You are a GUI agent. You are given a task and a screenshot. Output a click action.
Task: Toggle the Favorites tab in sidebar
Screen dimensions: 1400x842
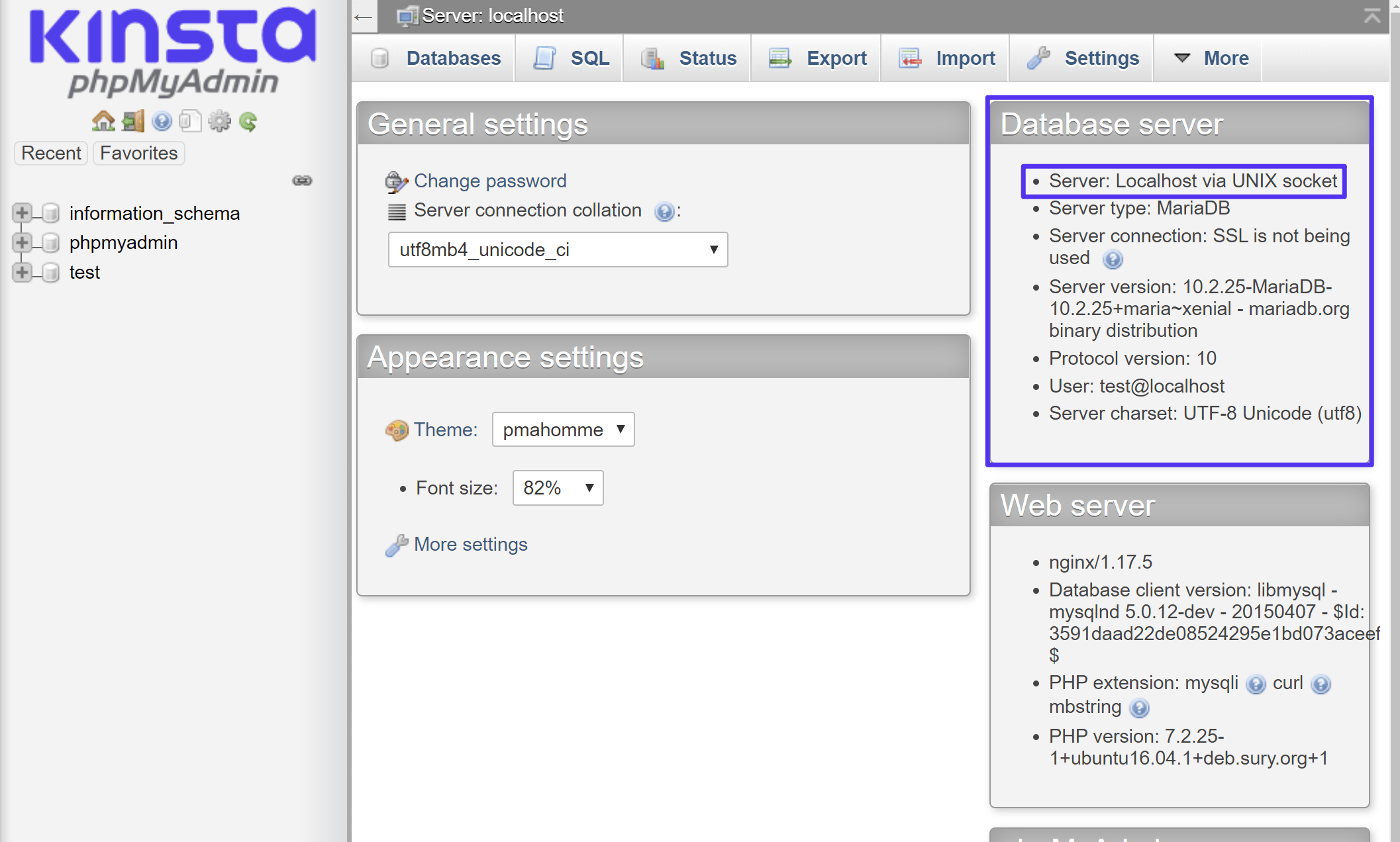point(138,153)
